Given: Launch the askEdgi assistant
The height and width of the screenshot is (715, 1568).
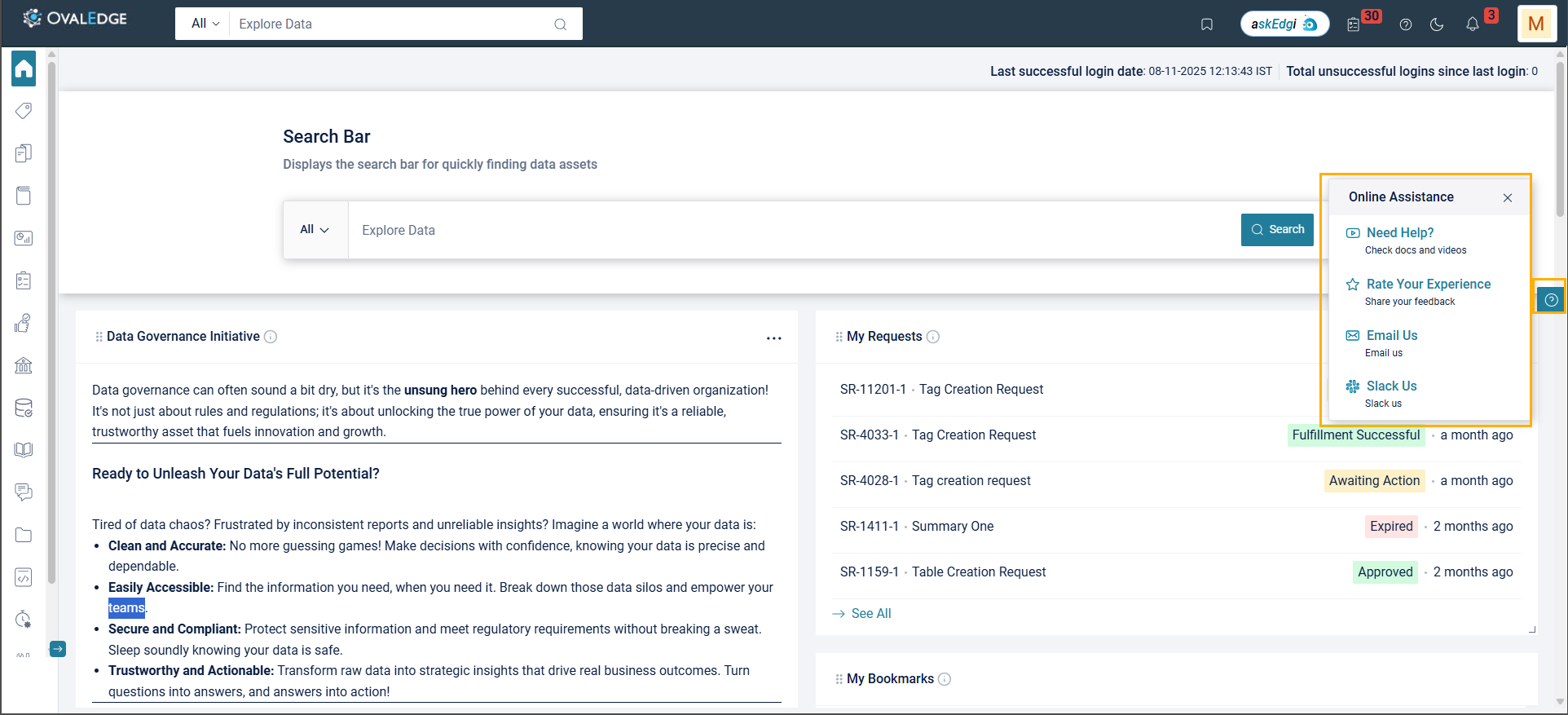Looking at the screenshot, I should tap(1284, 24).
